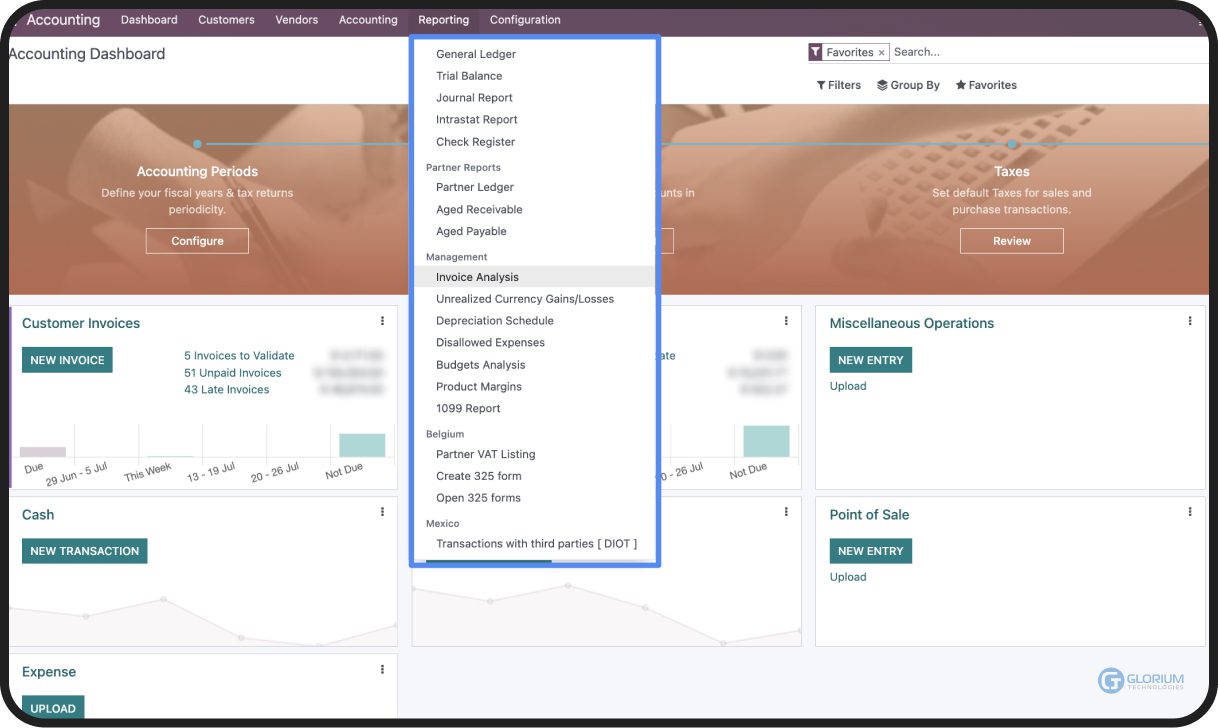
Task: Click the Favorites filter funnel icon
Action: coord(816,52)
